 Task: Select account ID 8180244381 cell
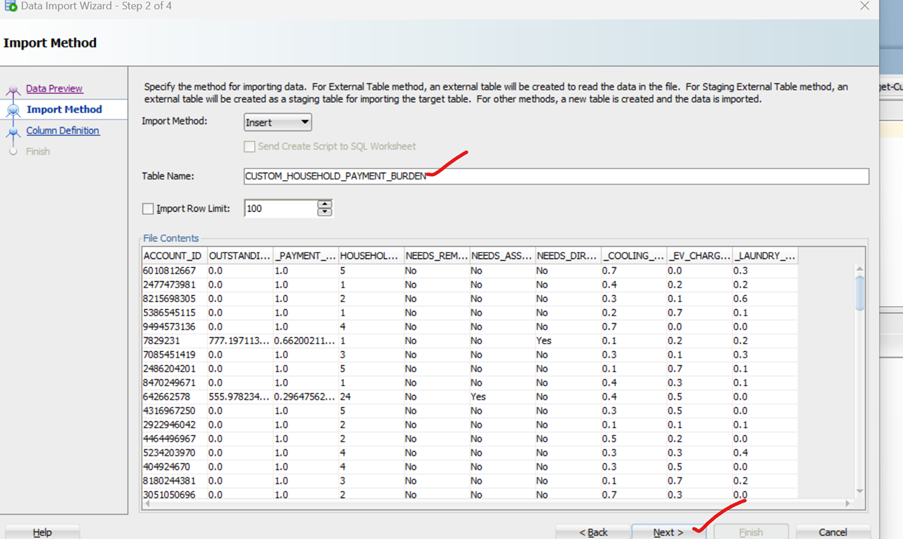click(x=174, y=481)
